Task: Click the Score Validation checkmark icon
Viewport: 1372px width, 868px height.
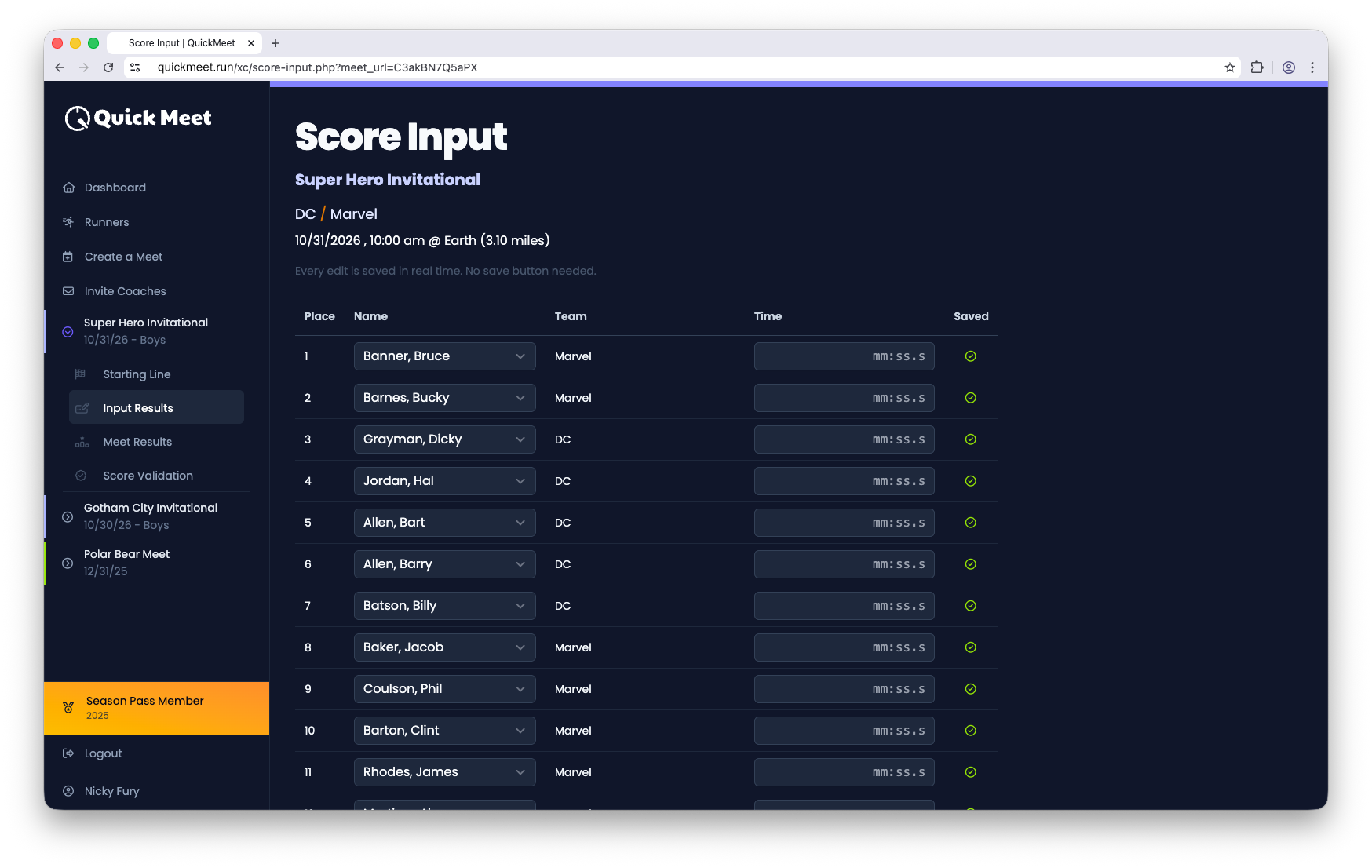Action: coord(82,476)
